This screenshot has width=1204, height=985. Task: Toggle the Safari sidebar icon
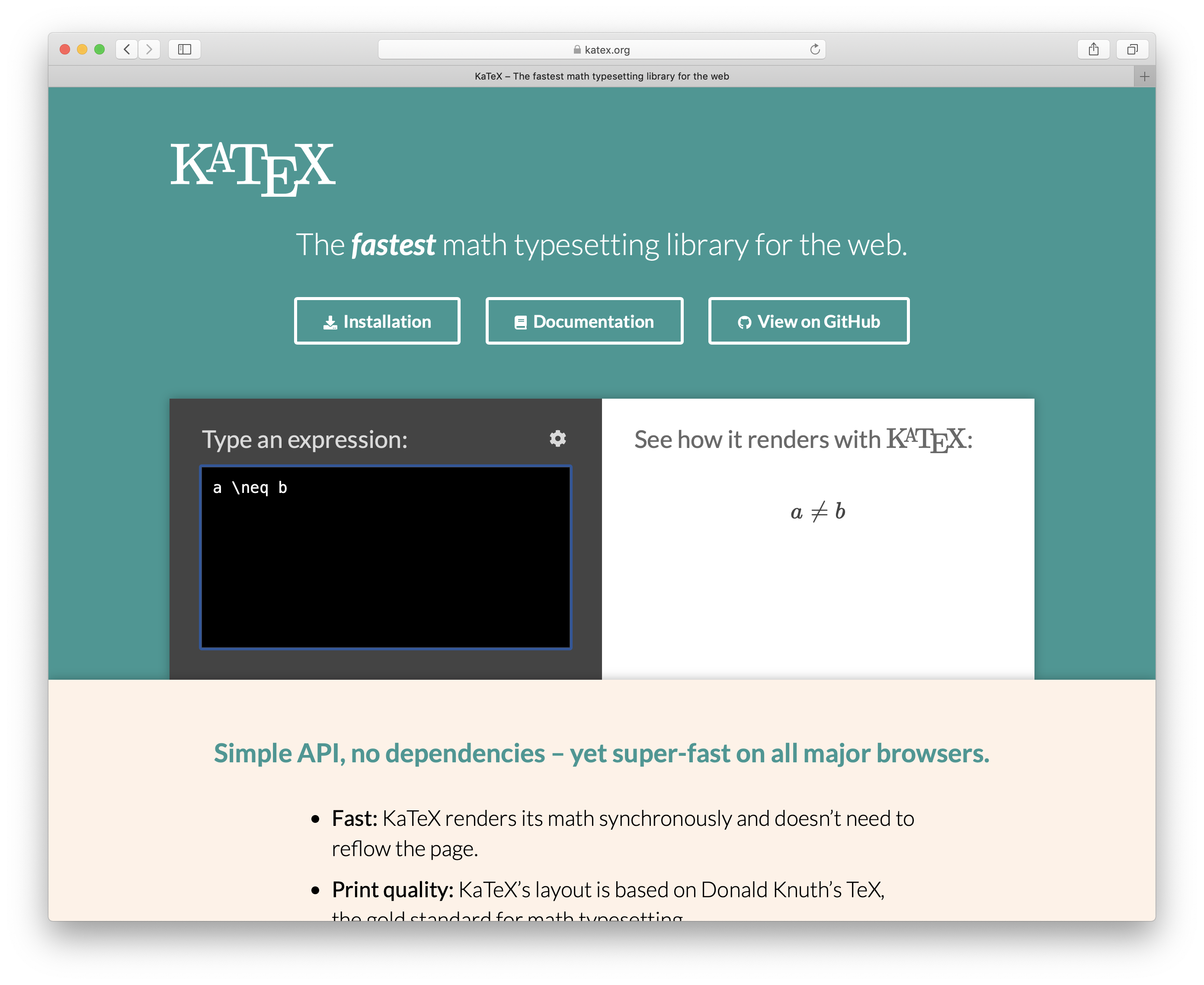click(184, 49)
